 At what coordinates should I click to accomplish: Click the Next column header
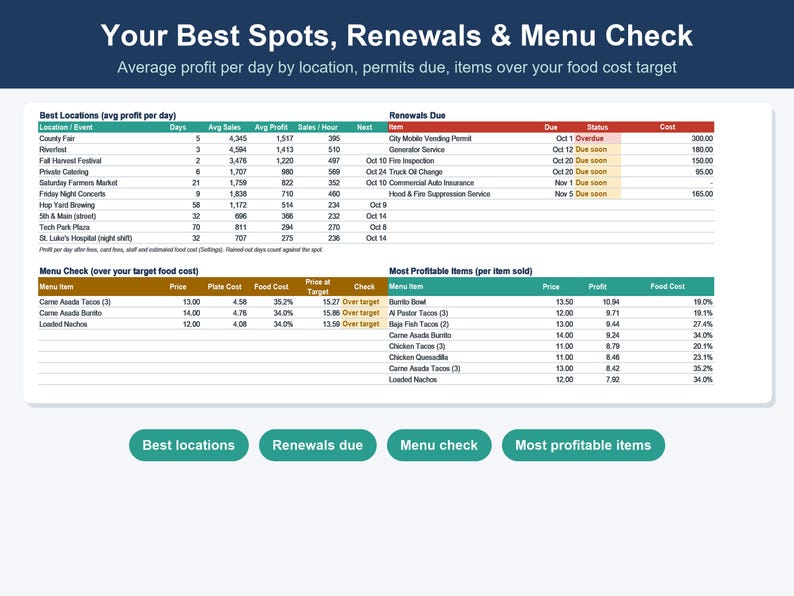pos(364,127)
